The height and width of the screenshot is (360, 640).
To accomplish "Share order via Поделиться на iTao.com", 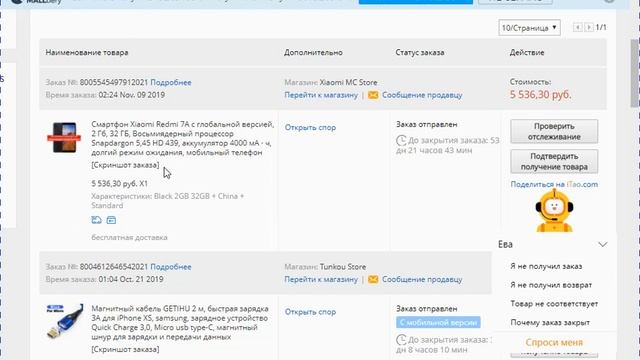I will [x=554, y=184].
